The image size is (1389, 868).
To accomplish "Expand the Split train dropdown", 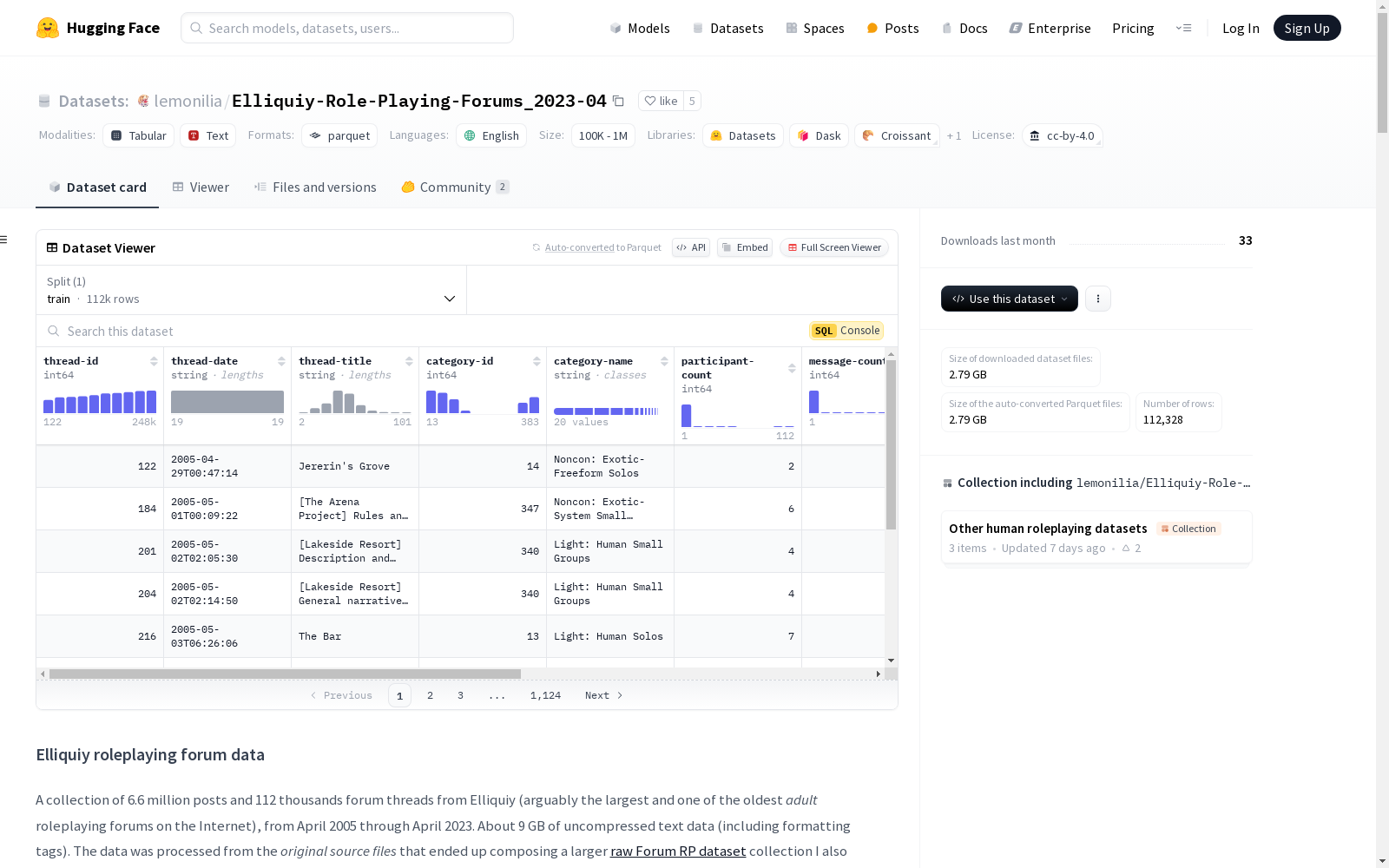I will coord(251,290).
